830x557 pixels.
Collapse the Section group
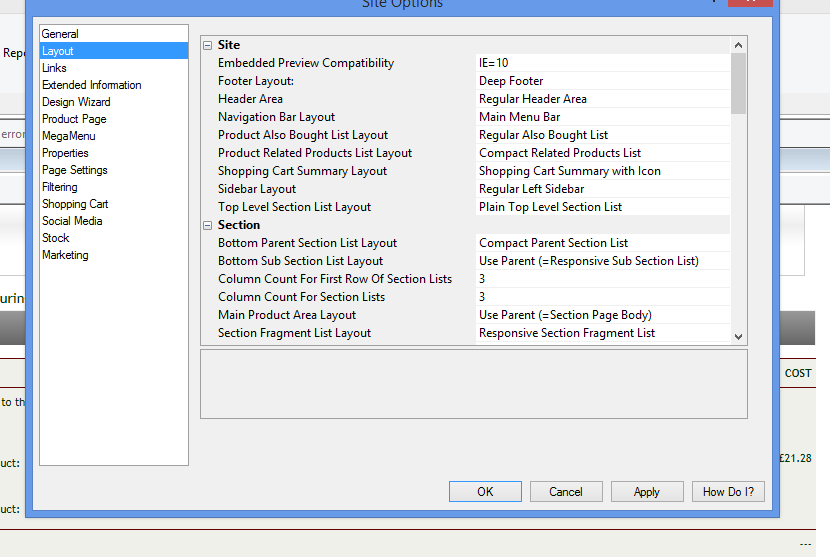tap(208, 225)
